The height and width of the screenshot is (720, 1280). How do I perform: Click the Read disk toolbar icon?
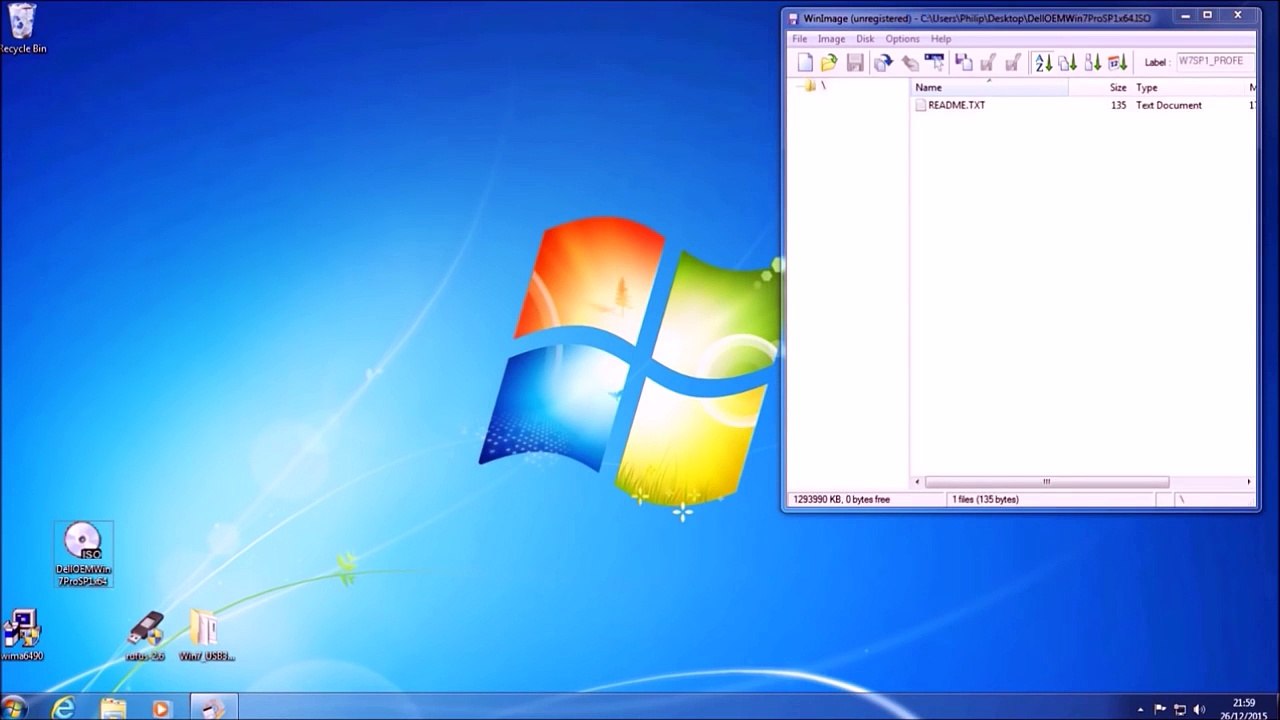(x=883, y=63)
